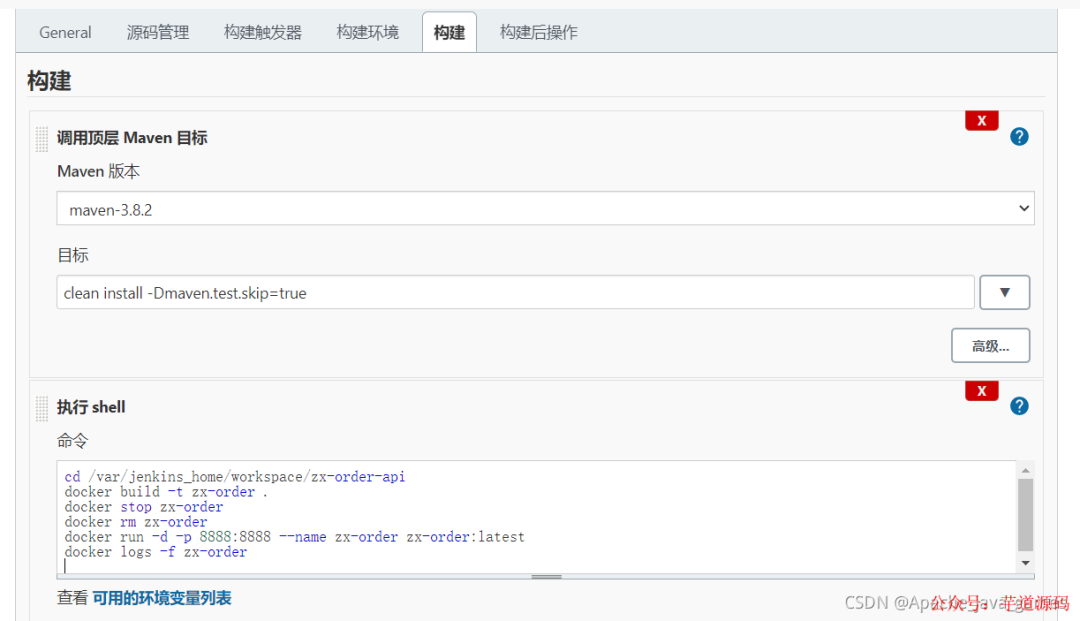Click the 'docker logs -f zx-order' line
Image resolution: width=1080 pixels, height=621 pixels.
(x=156, y=552)
